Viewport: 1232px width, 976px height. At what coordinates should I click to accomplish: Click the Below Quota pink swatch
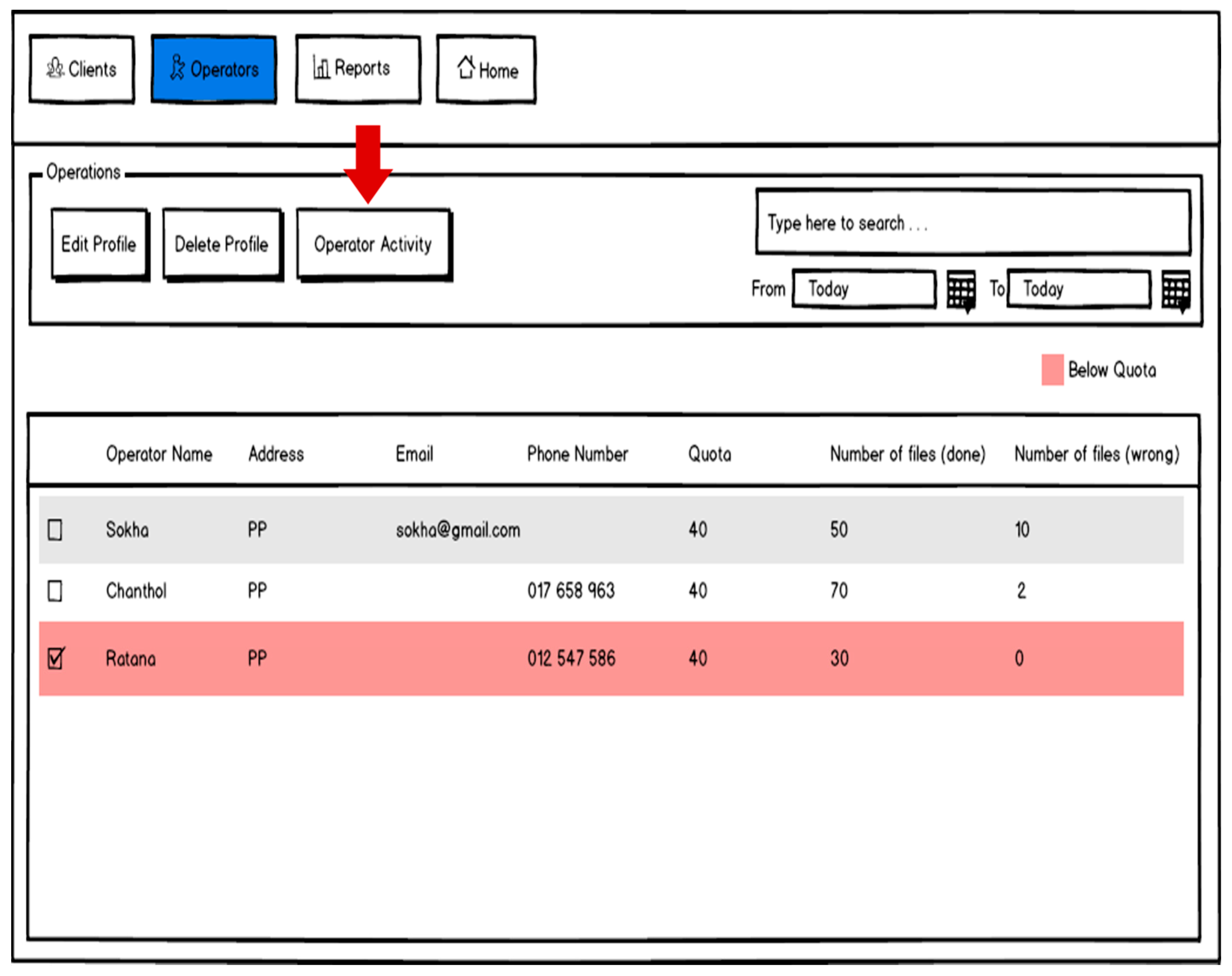coord(1052,369)
